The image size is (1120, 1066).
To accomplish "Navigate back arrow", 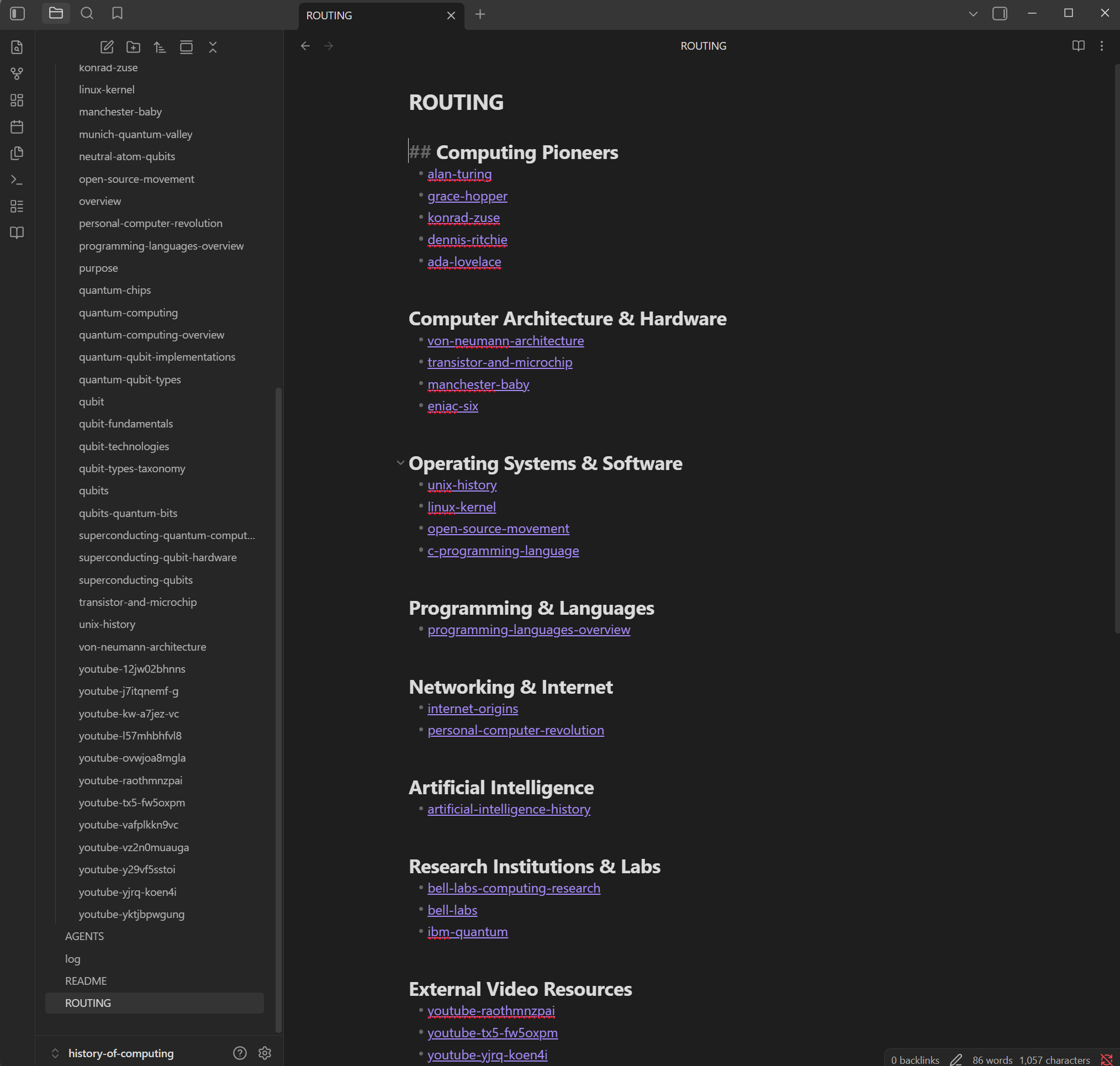I will [305, 46].
